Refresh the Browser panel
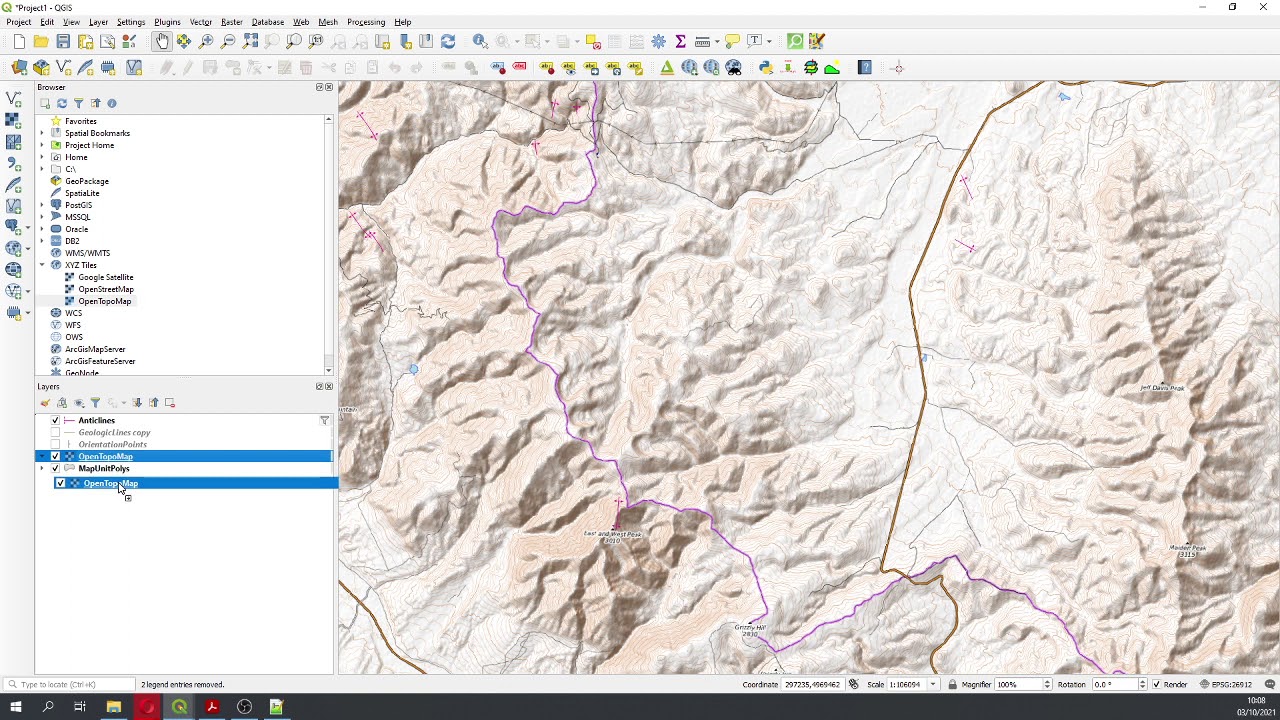The height and width of the screenshot is (720, 1280). [62, 103]
